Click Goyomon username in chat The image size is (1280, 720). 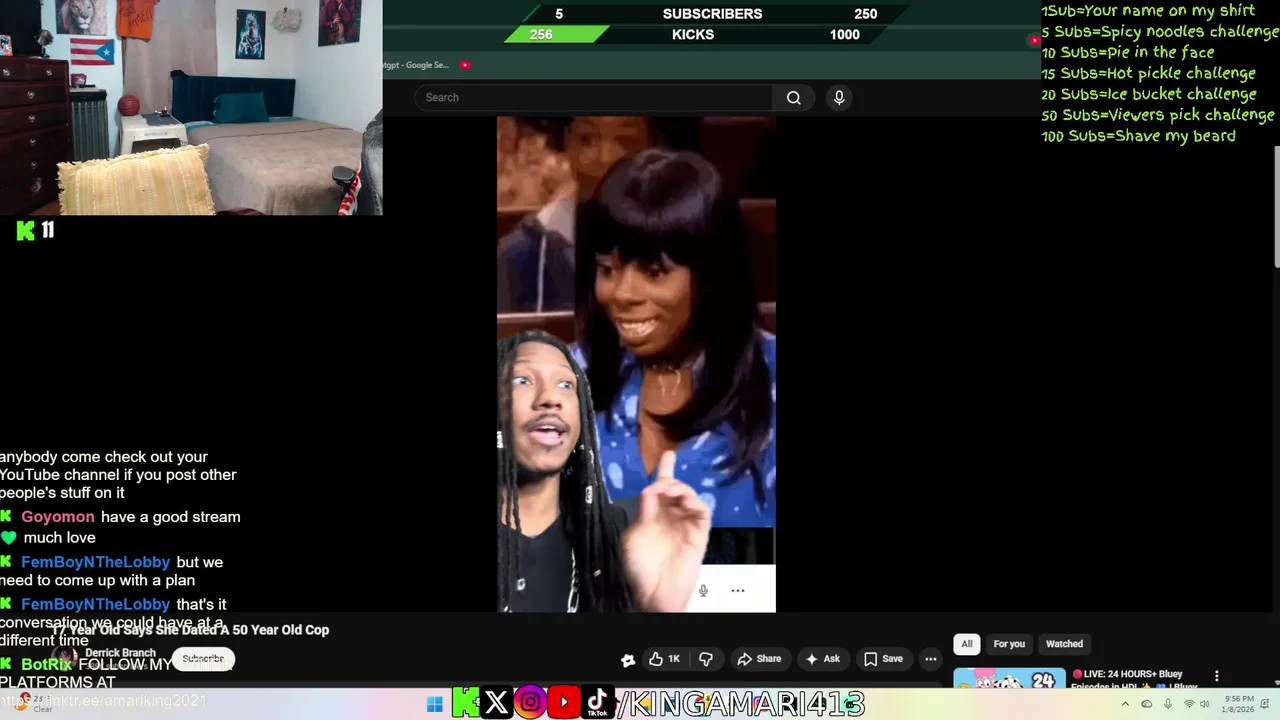pos(58,517)
